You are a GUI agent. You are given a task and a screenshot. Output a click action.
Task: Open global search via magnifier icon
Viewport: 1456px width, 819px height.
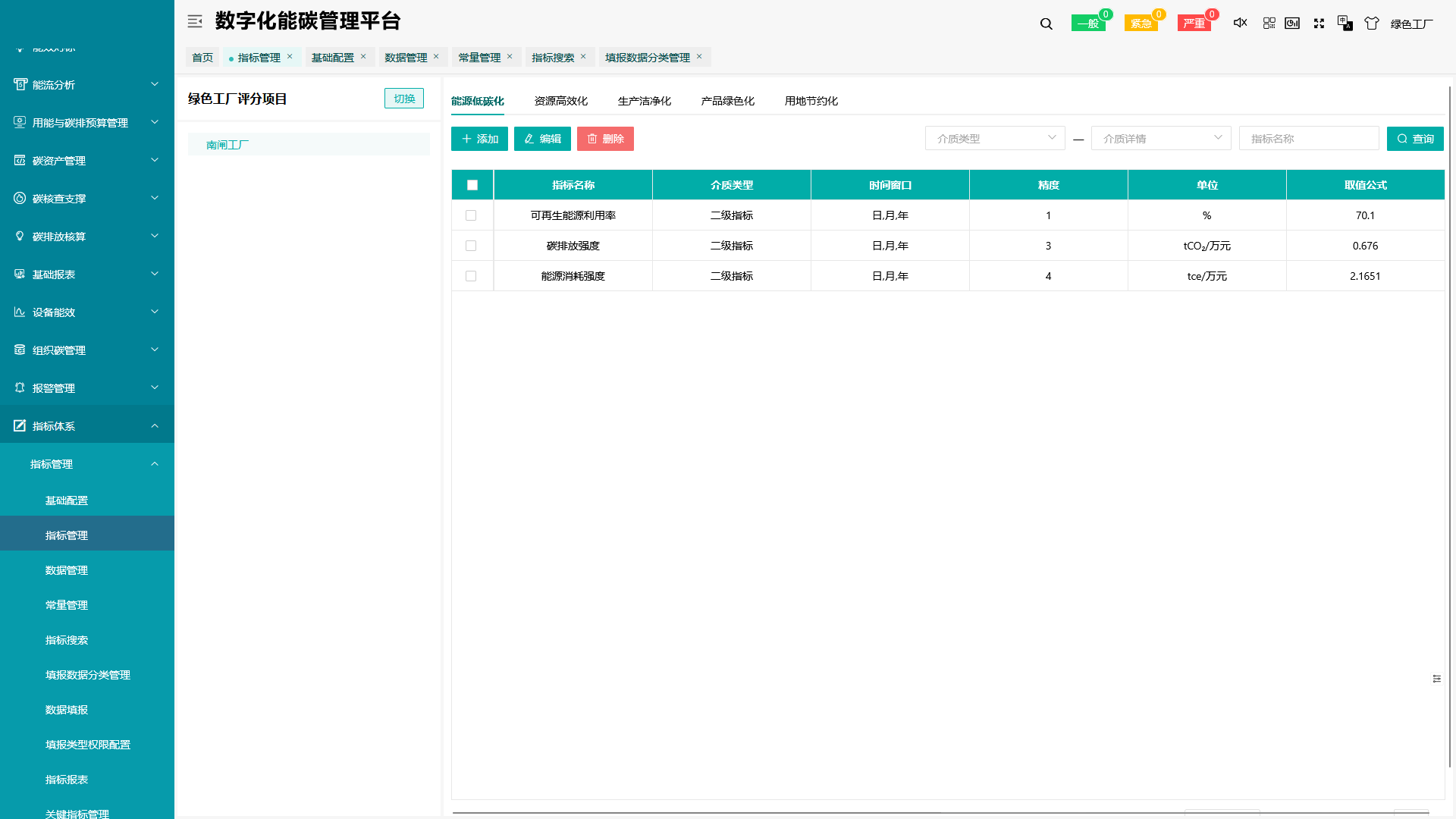1046,24
